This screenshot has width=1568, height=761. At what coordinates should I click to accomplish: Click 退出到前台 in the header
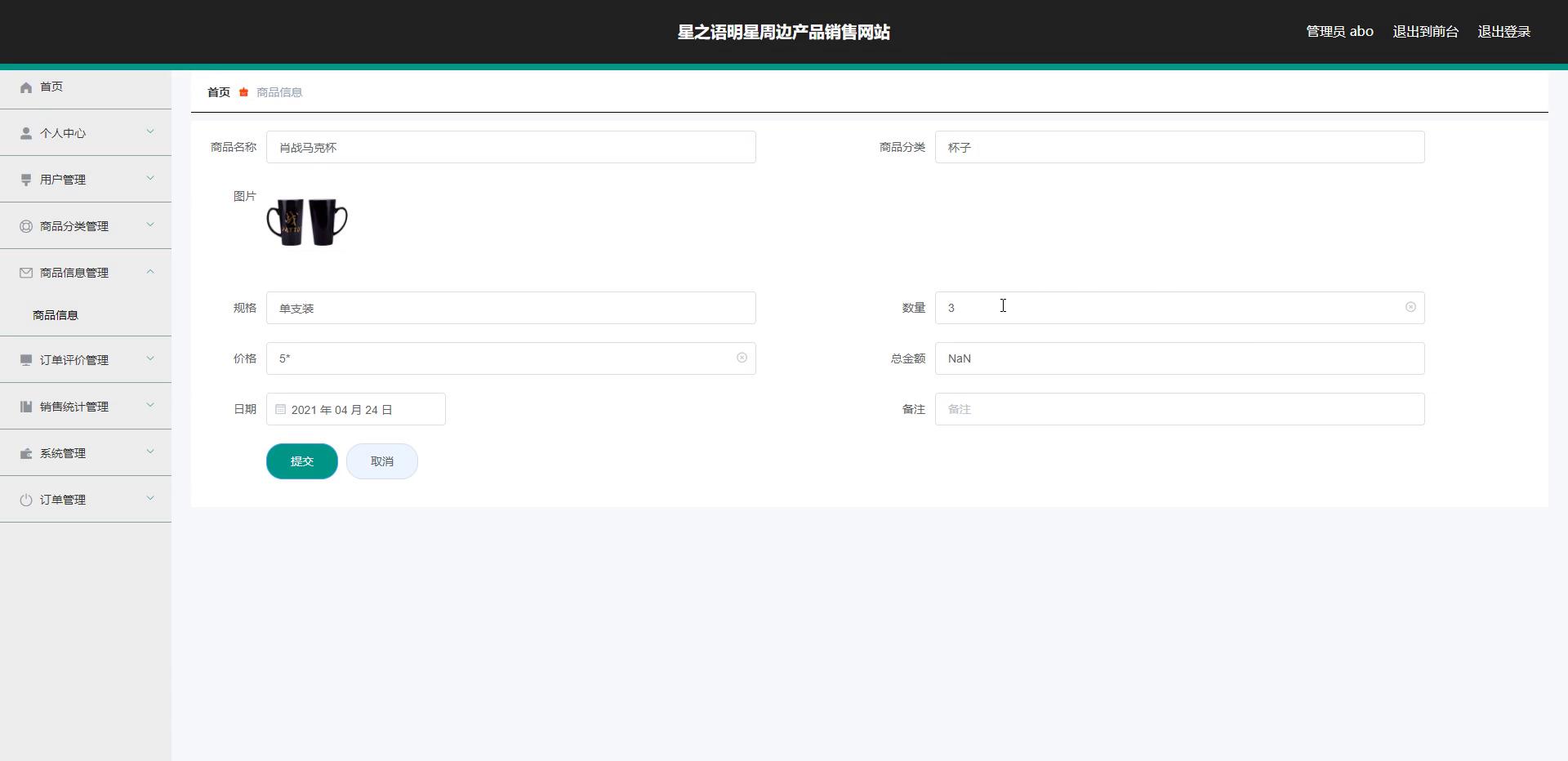tap(1425, 32)
